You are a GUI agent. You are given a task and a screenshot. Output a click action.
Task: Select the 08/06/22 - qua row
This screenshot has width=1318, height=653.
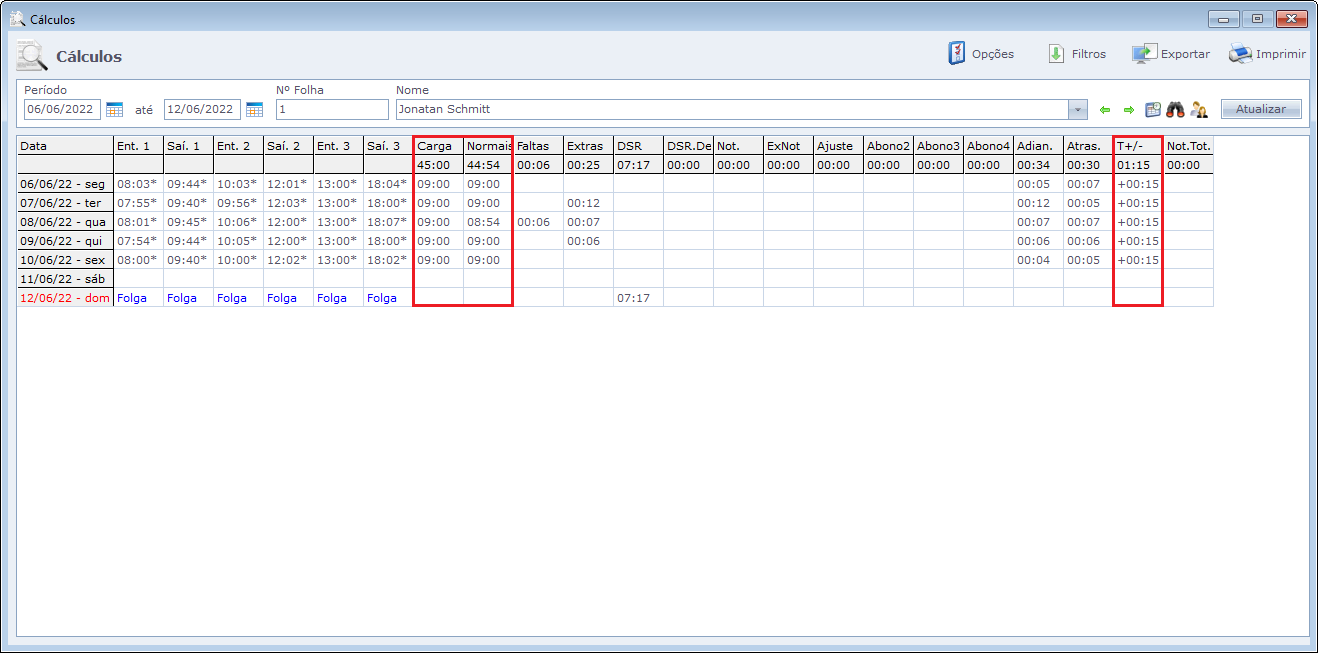coord(65,222)
